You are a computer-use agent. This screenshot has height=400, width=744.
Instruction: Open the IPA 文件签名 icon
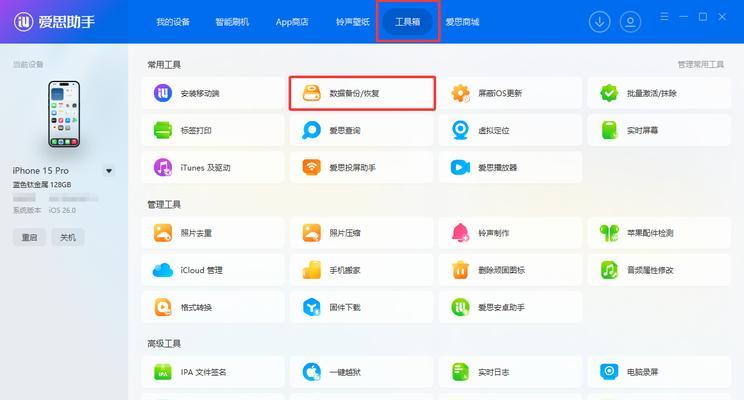163,372
